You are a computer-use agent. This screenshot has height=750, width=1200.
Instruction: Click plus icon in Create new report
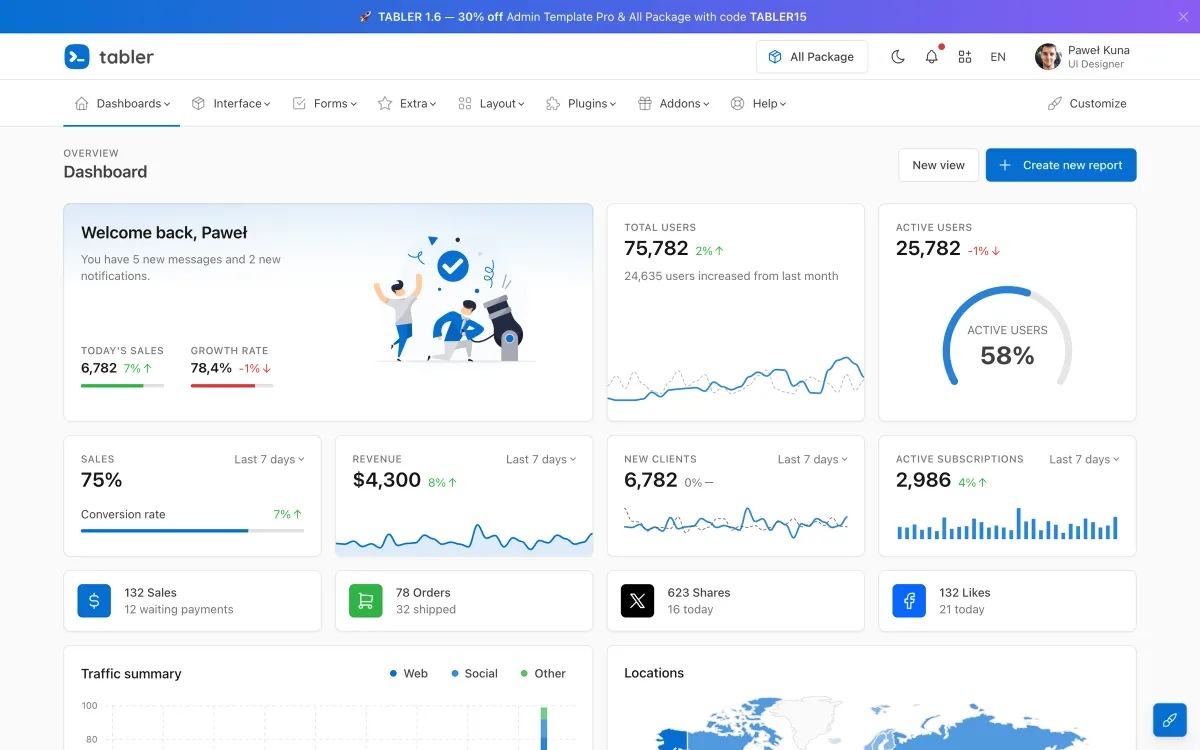[x=1005, y=165]
